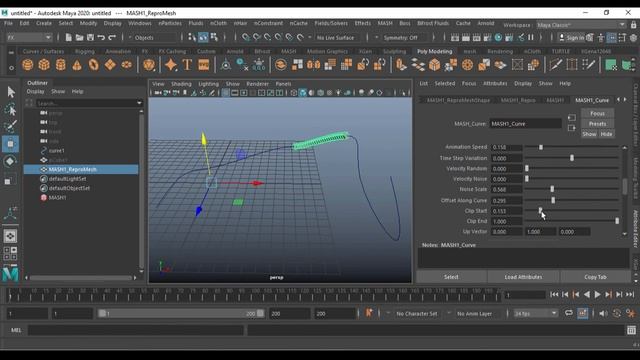Select the Paint selection tool
640x360 pixels.
11,127
